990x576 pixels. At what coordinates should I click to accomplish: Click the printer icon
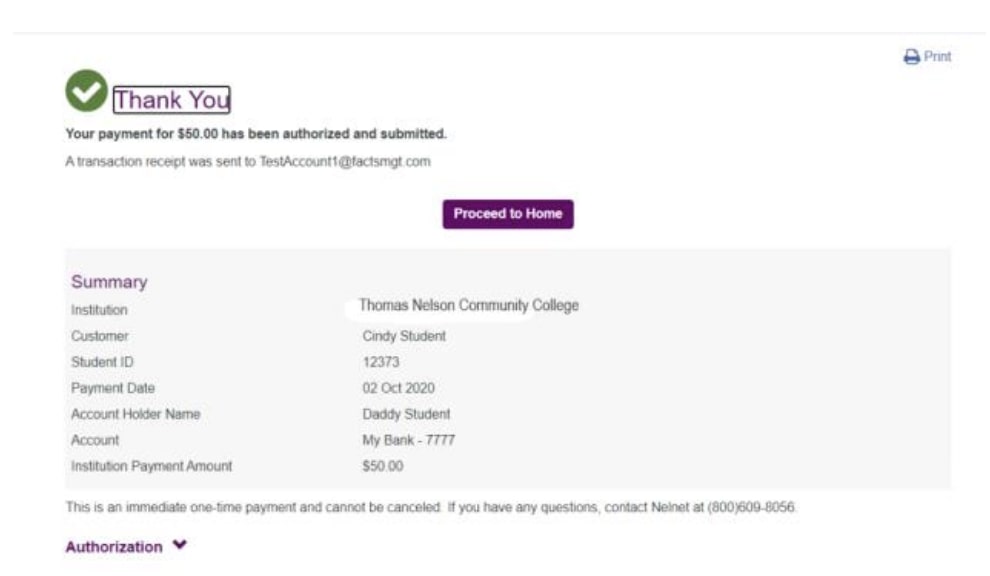point(911,58)
